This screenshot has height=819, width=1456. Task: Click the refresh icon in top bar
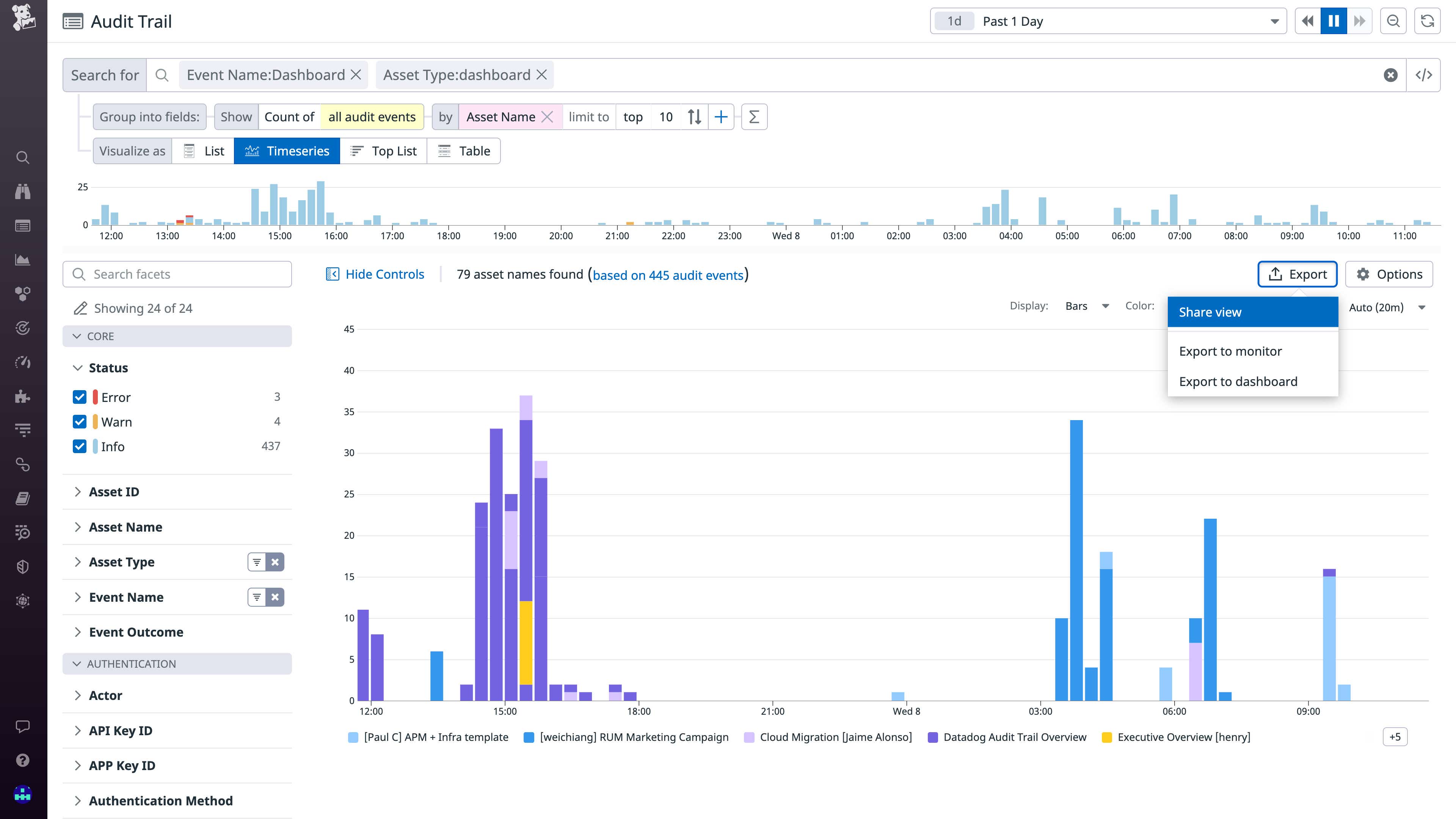(x=1427, y=21)
